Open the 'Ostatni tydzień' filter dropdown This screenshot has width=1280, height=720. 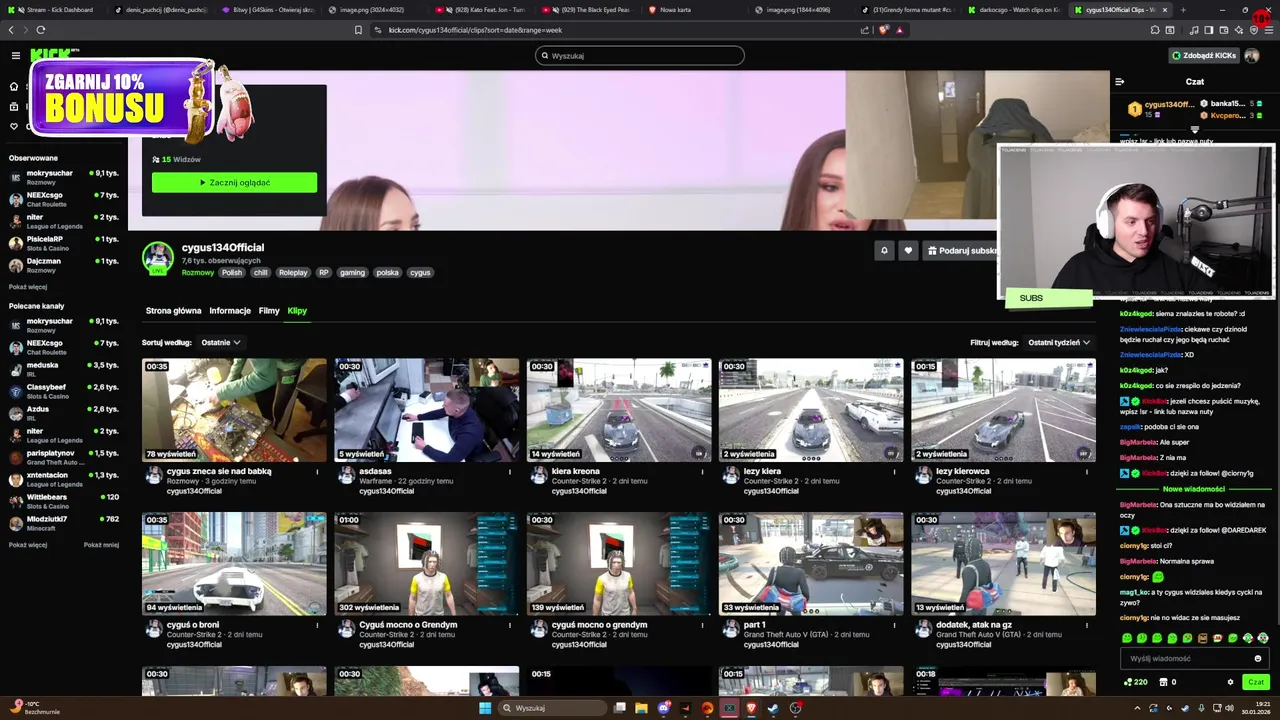(x=1059, y=342)
